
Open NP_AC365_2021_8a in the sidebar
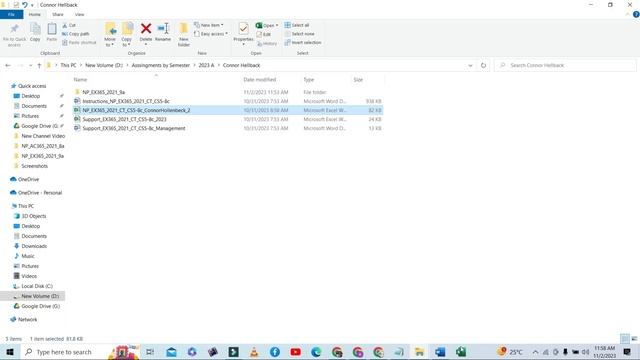tap(42, 146)
